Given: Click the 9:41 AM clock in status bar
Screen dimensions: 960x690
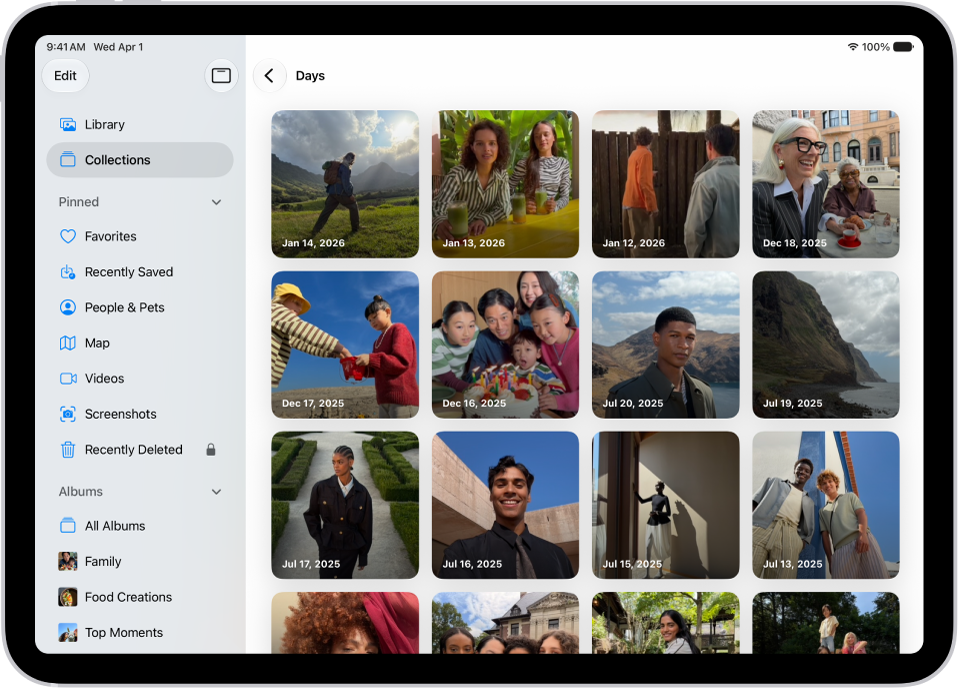Looking at the screenshot, I should click(x=66, y=47).
